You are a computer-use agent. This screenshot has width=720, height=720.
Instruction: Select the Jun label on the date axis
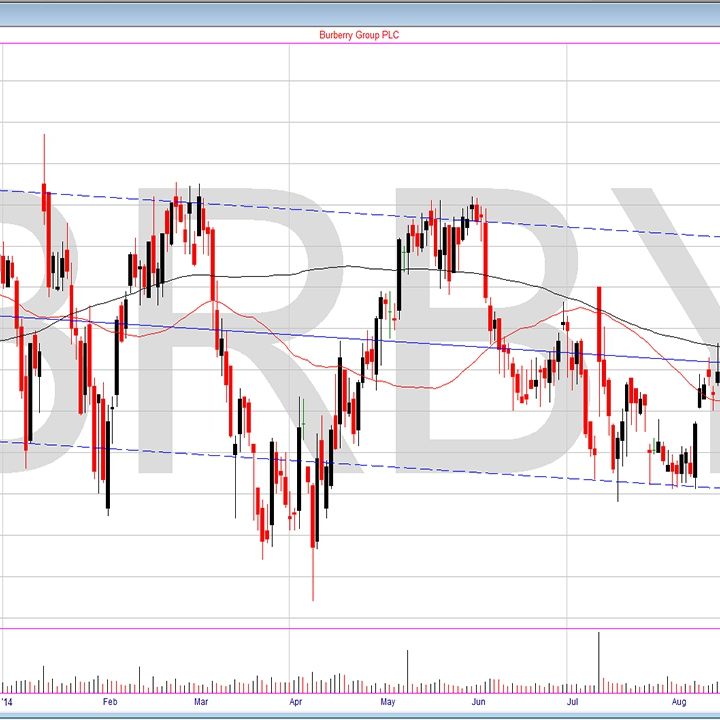click(x=479, y=702)
